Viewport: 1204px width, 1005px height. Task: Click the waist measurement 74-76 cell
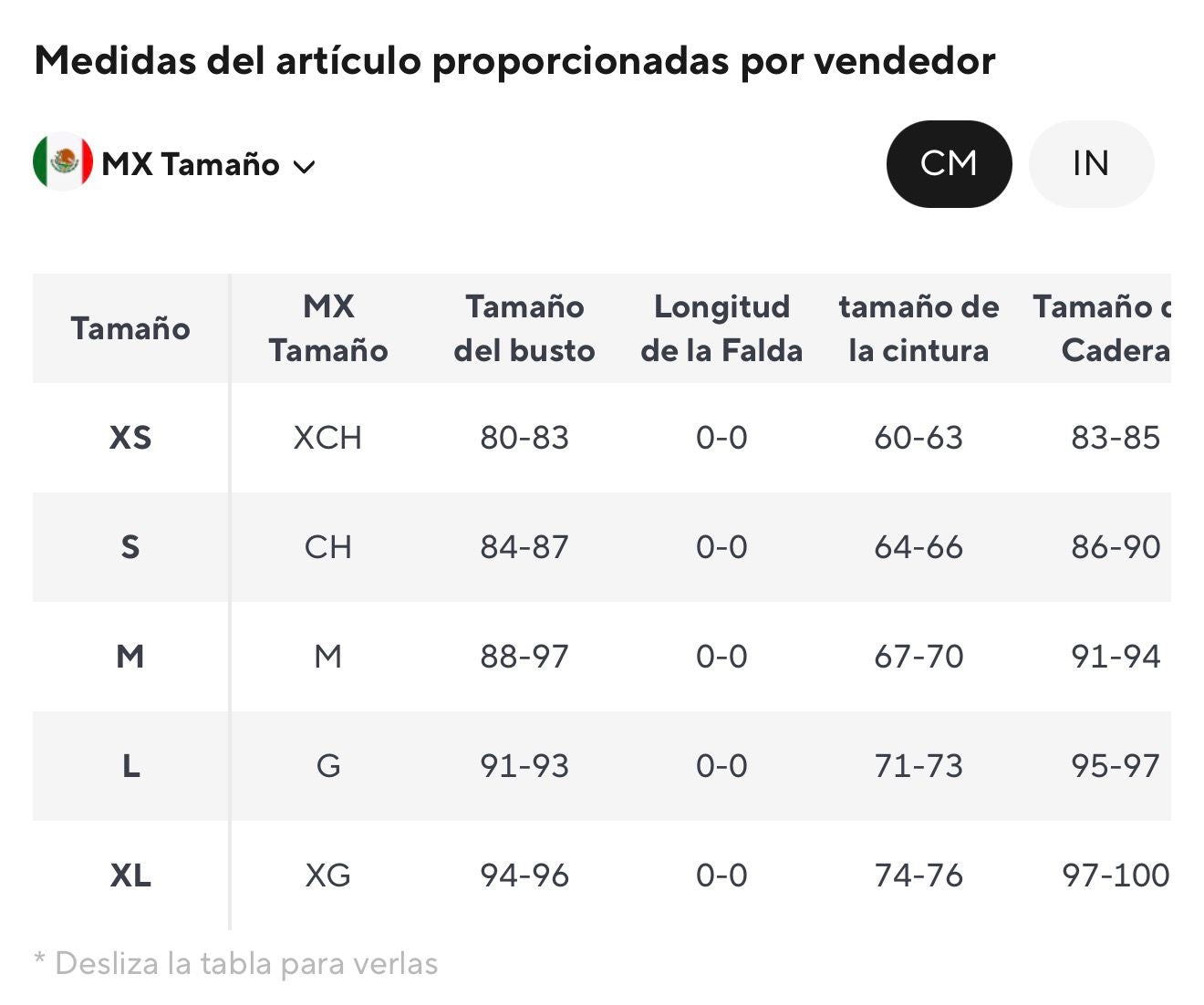click(x=919, y=875)
